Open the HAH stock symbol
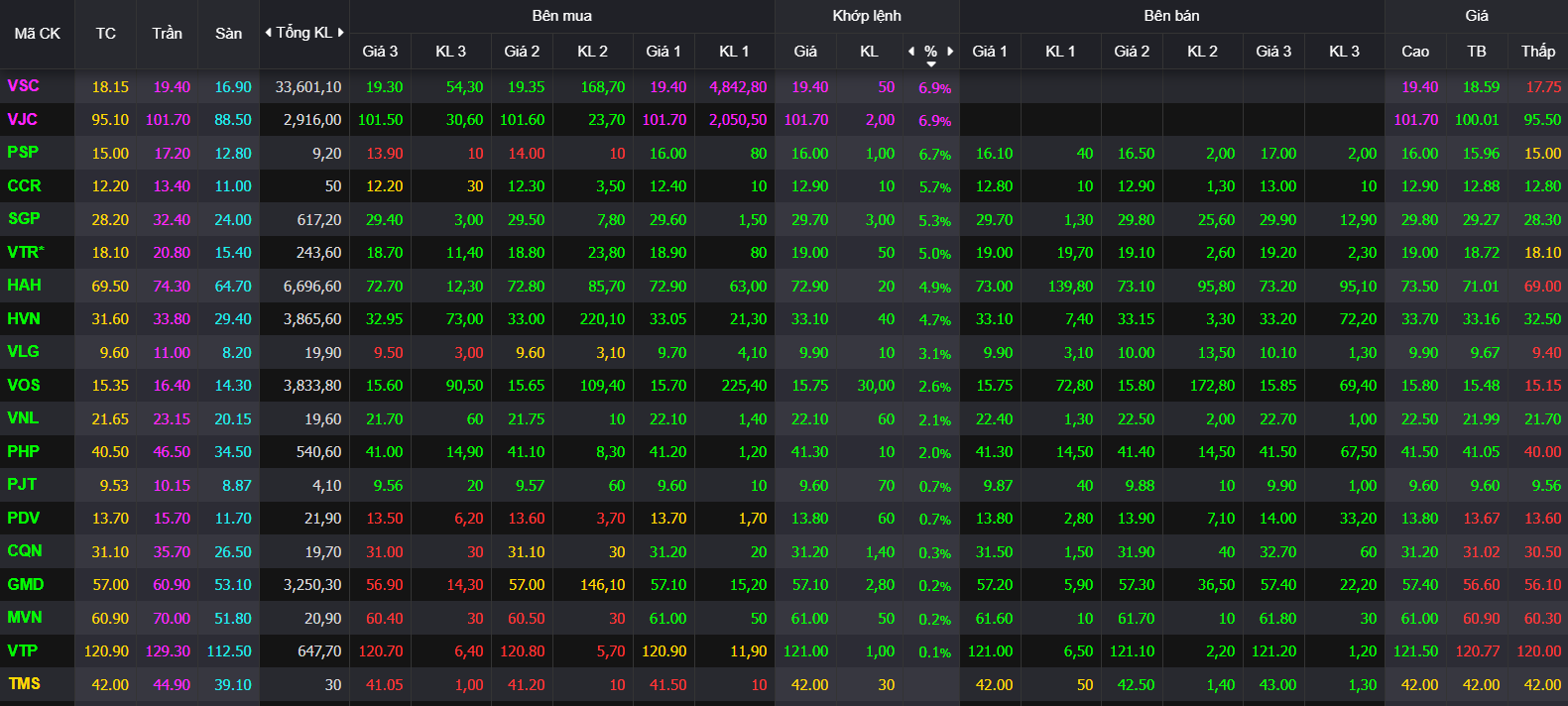Screen dimensions: 1568x706 (x=24, y=286)
